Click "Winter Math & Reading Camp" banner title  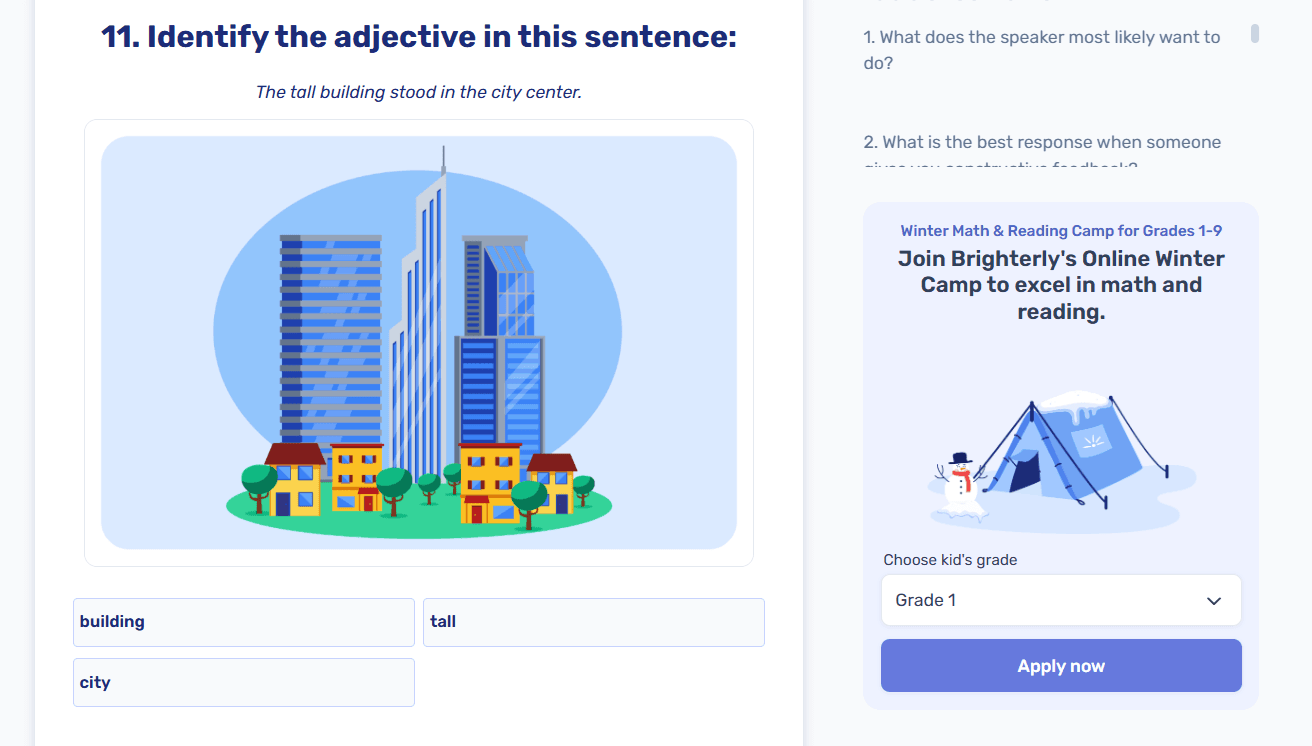pos(1060,231)
